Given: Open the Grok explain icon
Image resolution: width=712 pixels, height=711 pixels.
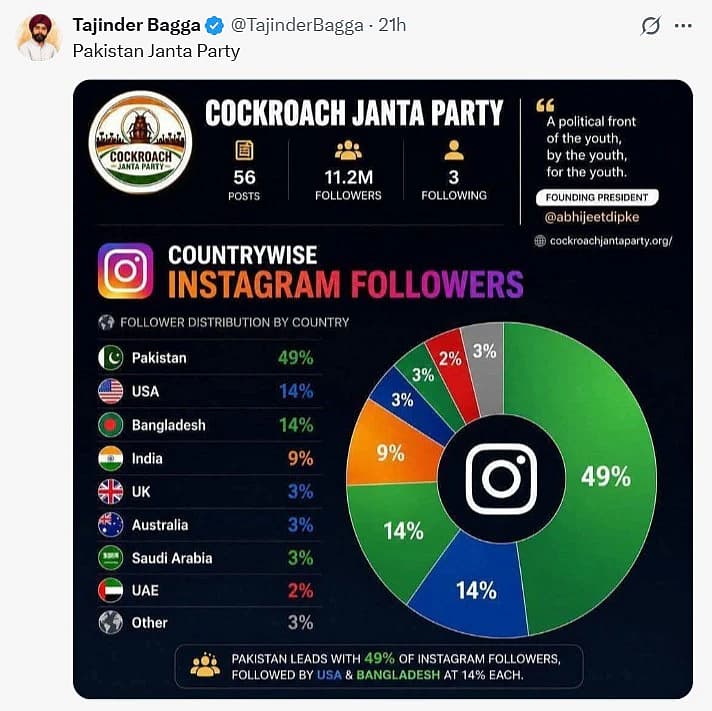Looking at the screenshot, I should coord(650,25).
